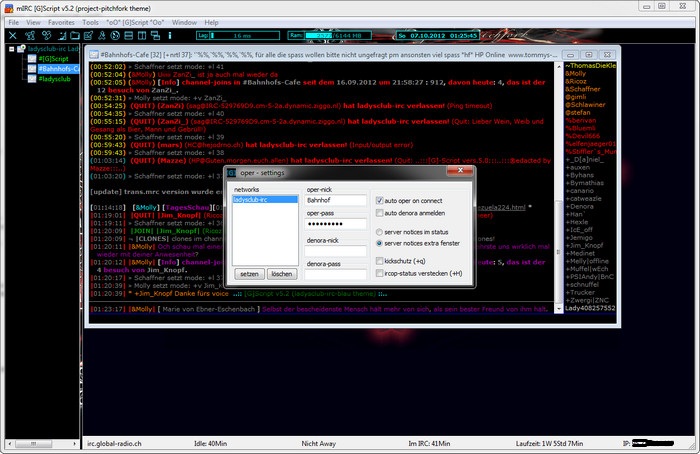Click the server icon next to ladysclub-irc
This screenshot has height=454, width=700.
coord(21,49)
